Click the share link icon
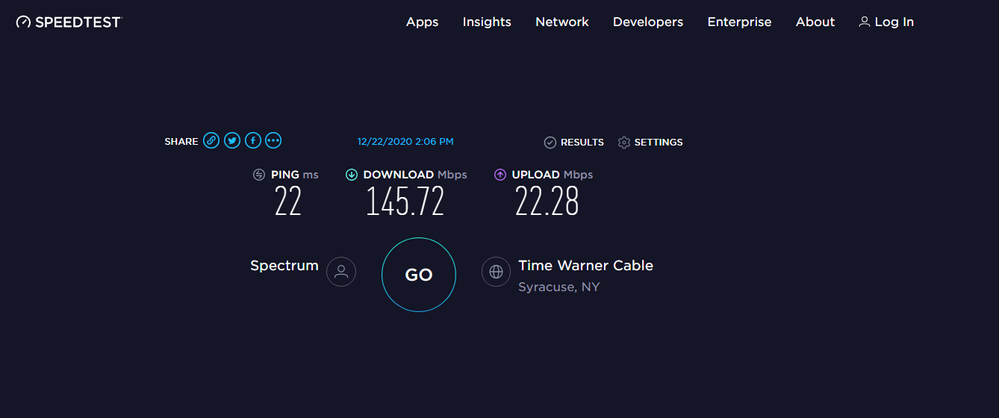 [211, 142]
